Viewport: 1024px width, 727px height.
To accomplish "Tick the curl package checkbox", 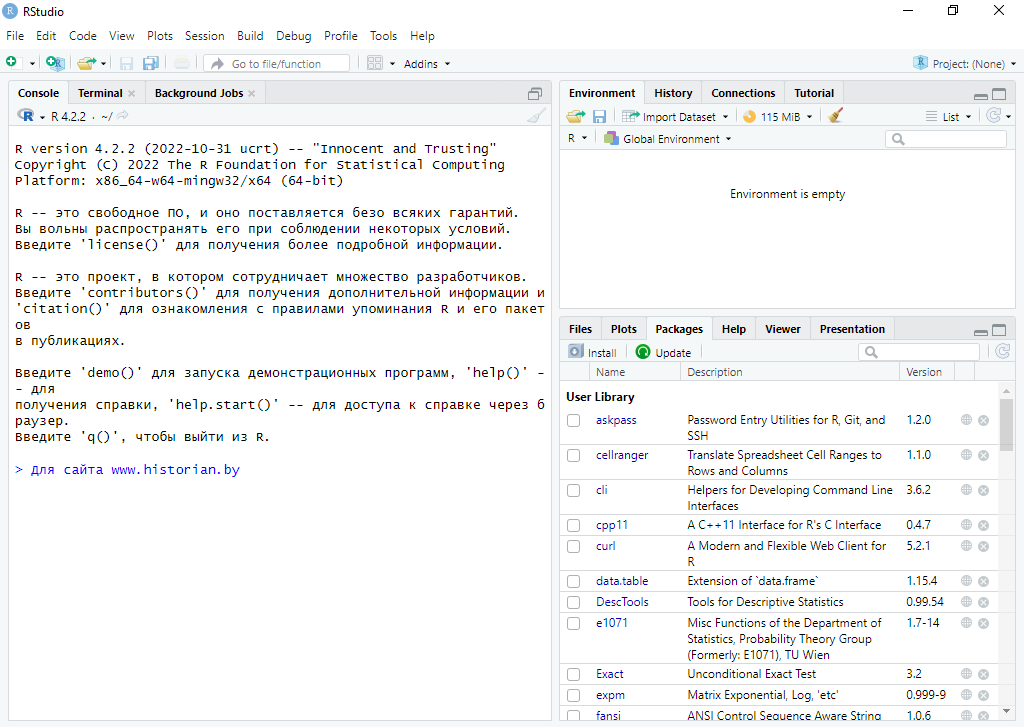I will point(574,546).
